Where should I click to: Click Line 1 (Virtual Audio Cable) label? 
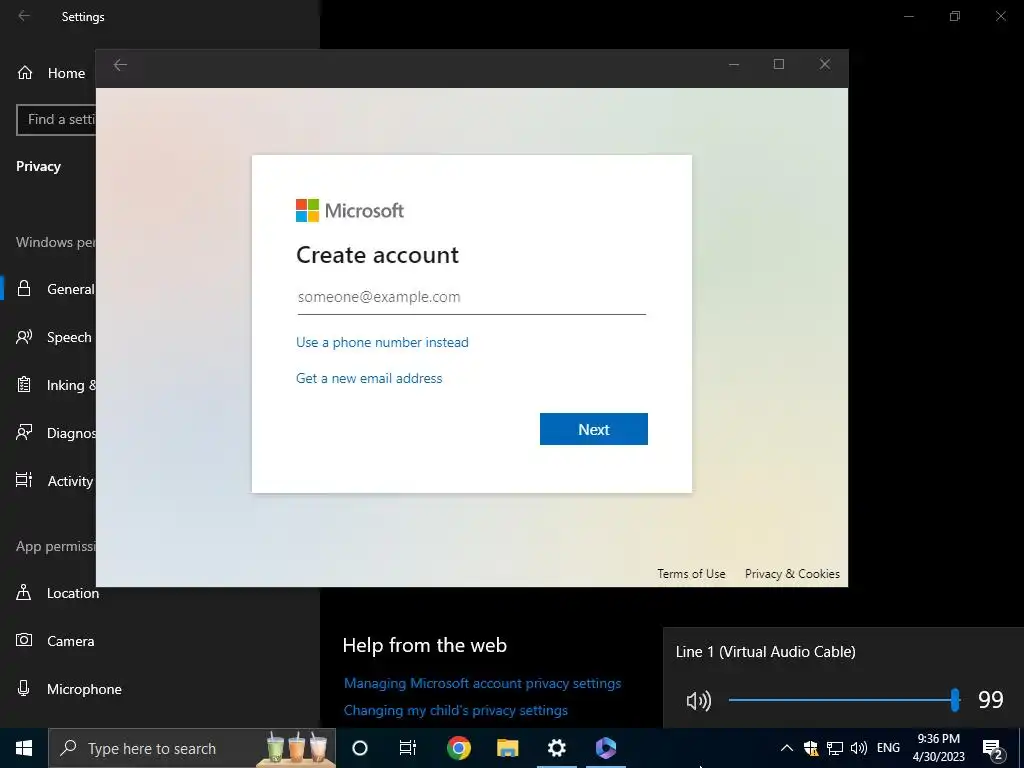click(x=765, y=652)
